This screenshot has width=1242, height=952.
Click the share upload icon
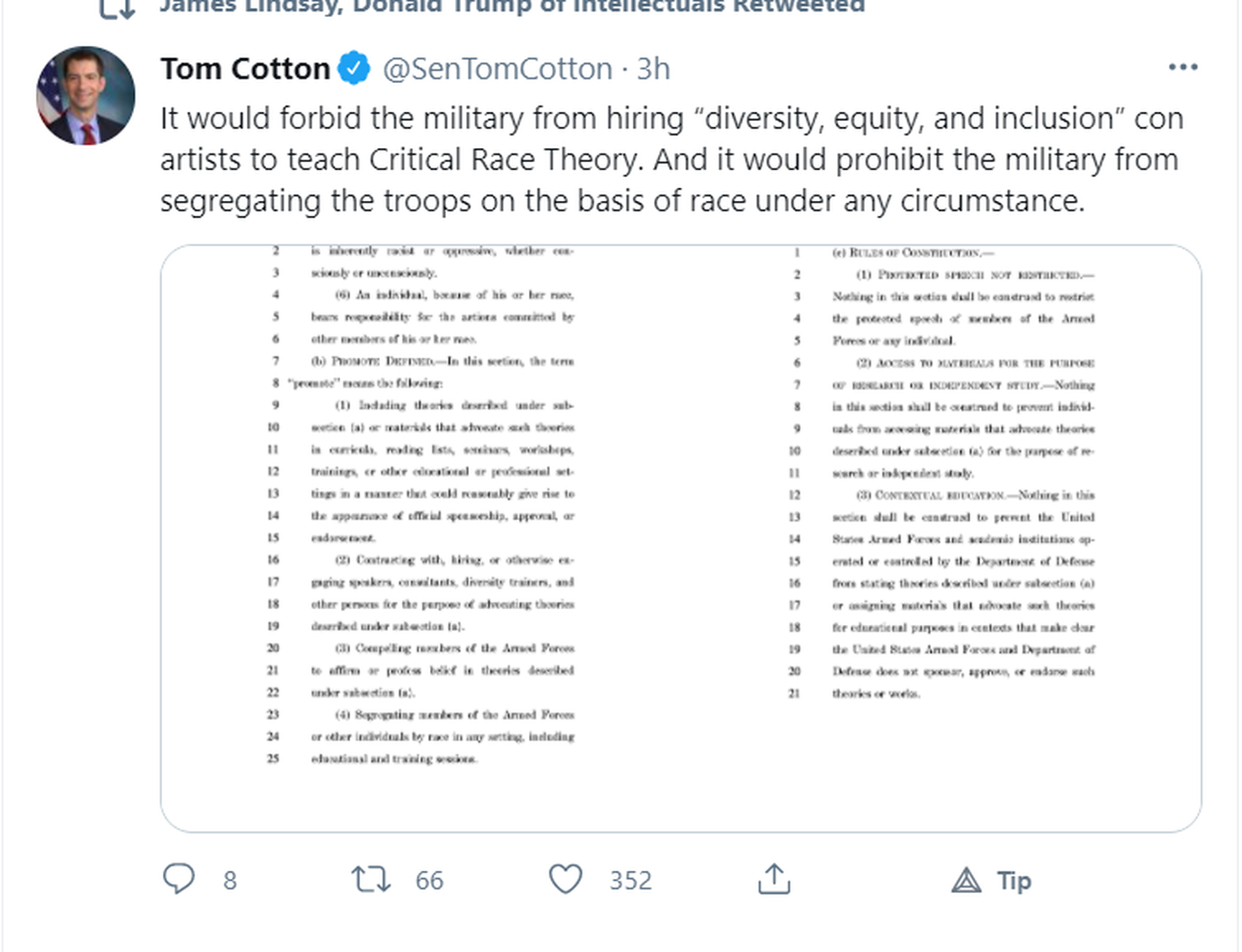[x=774, y=879]
